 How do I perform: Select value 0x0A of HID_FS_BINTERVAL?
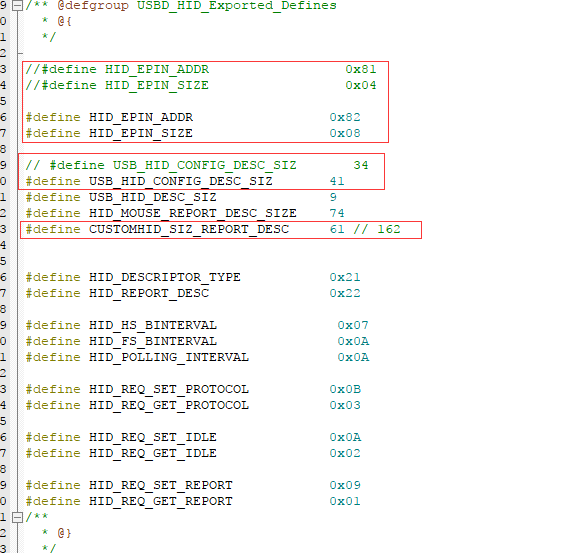coord(353,341)
